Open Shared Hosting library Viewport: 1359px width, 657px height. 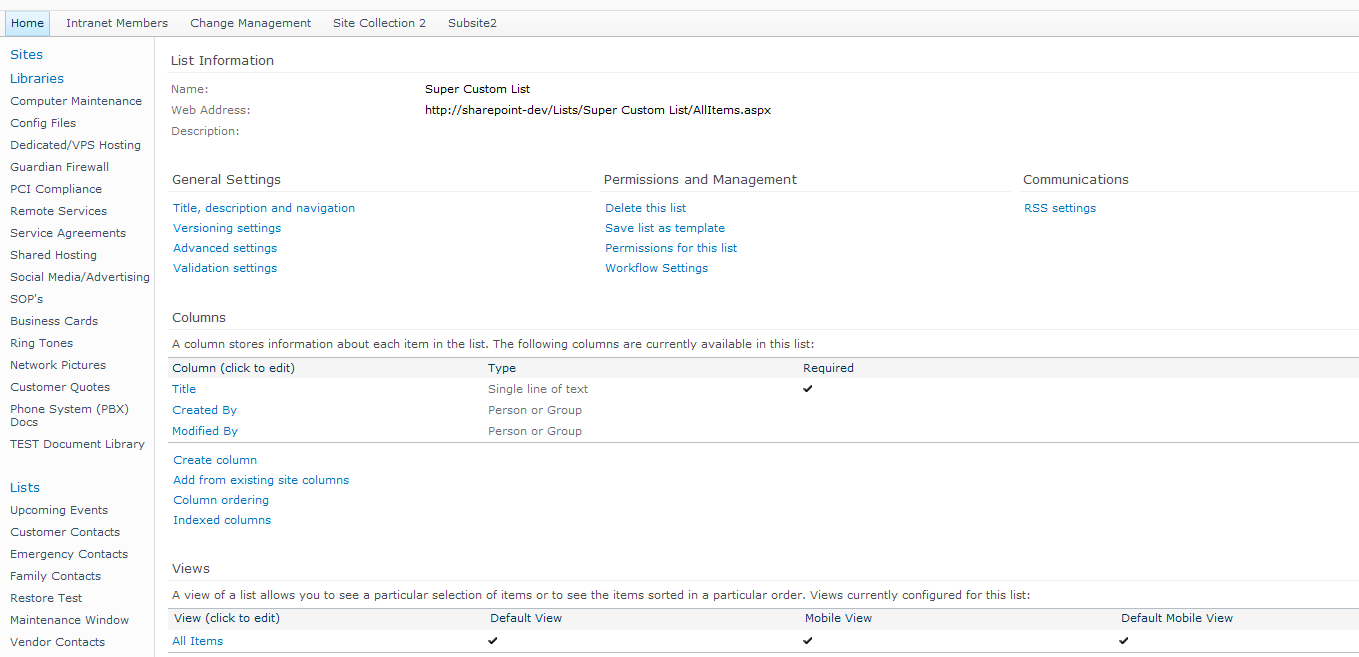54,255
